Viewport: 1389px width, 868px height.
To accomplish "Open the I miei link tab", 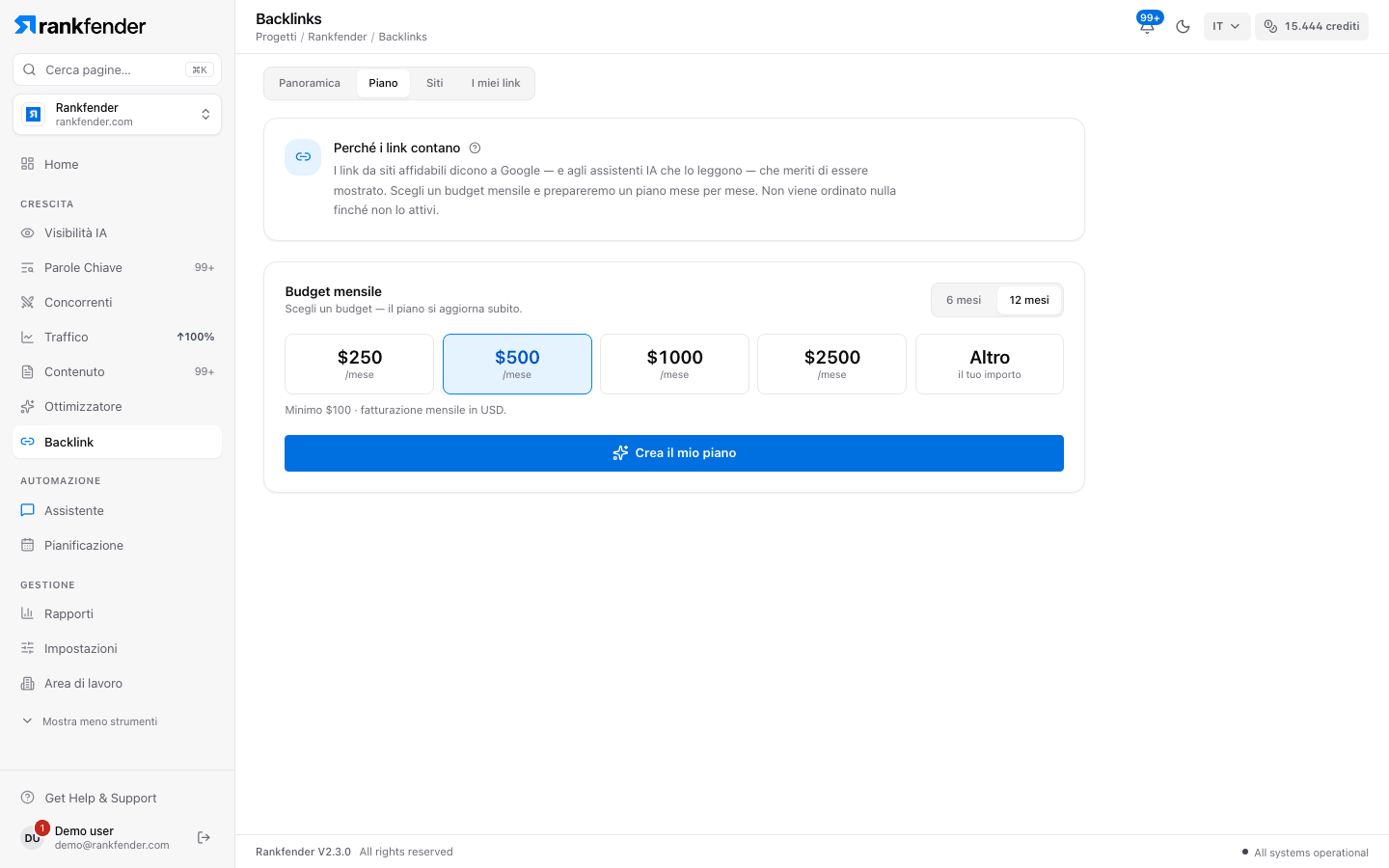I will pyautogui.click(x=496, y=83).
